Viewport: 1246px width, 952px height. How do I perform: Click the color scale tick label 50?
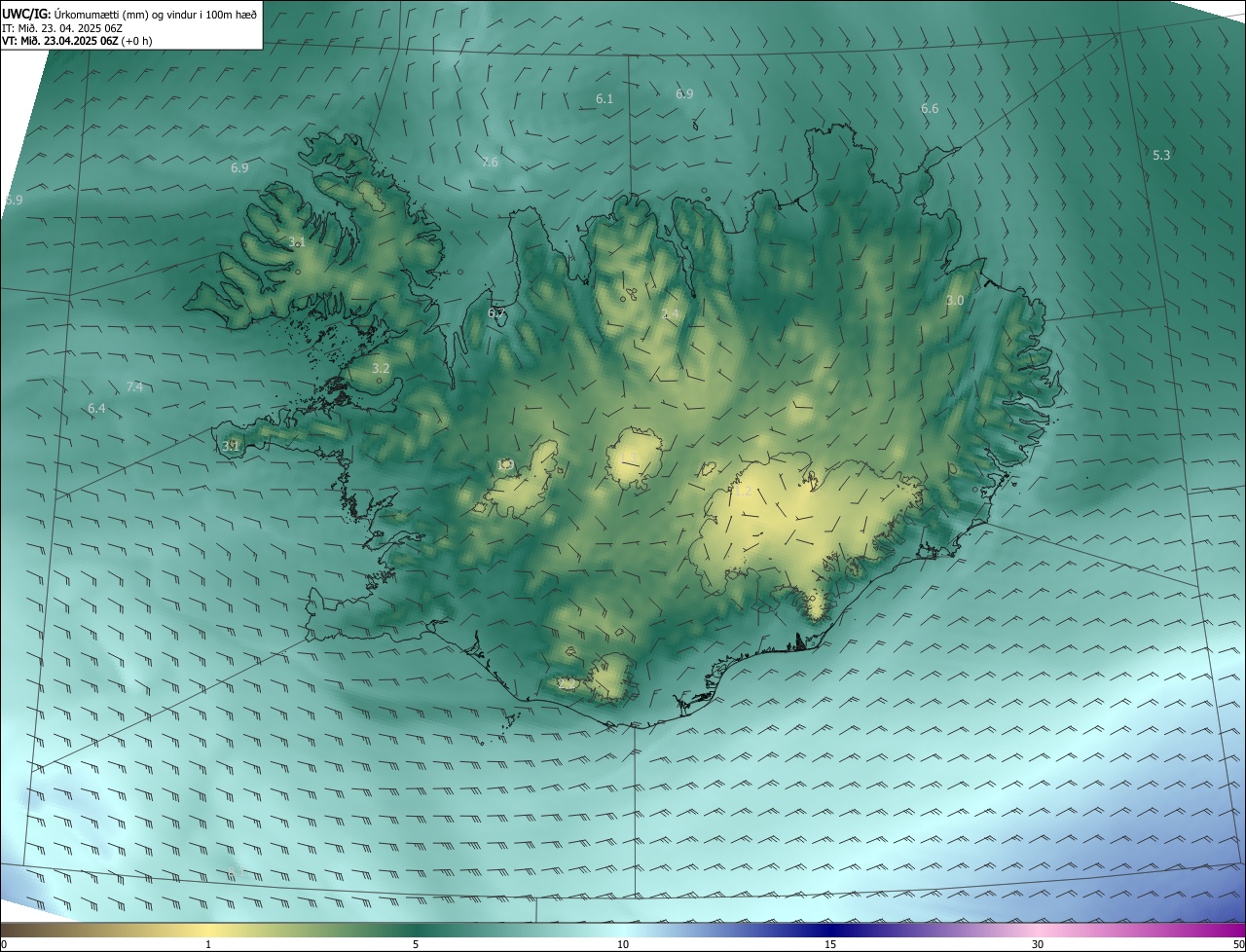click(x=1238, y=945)
